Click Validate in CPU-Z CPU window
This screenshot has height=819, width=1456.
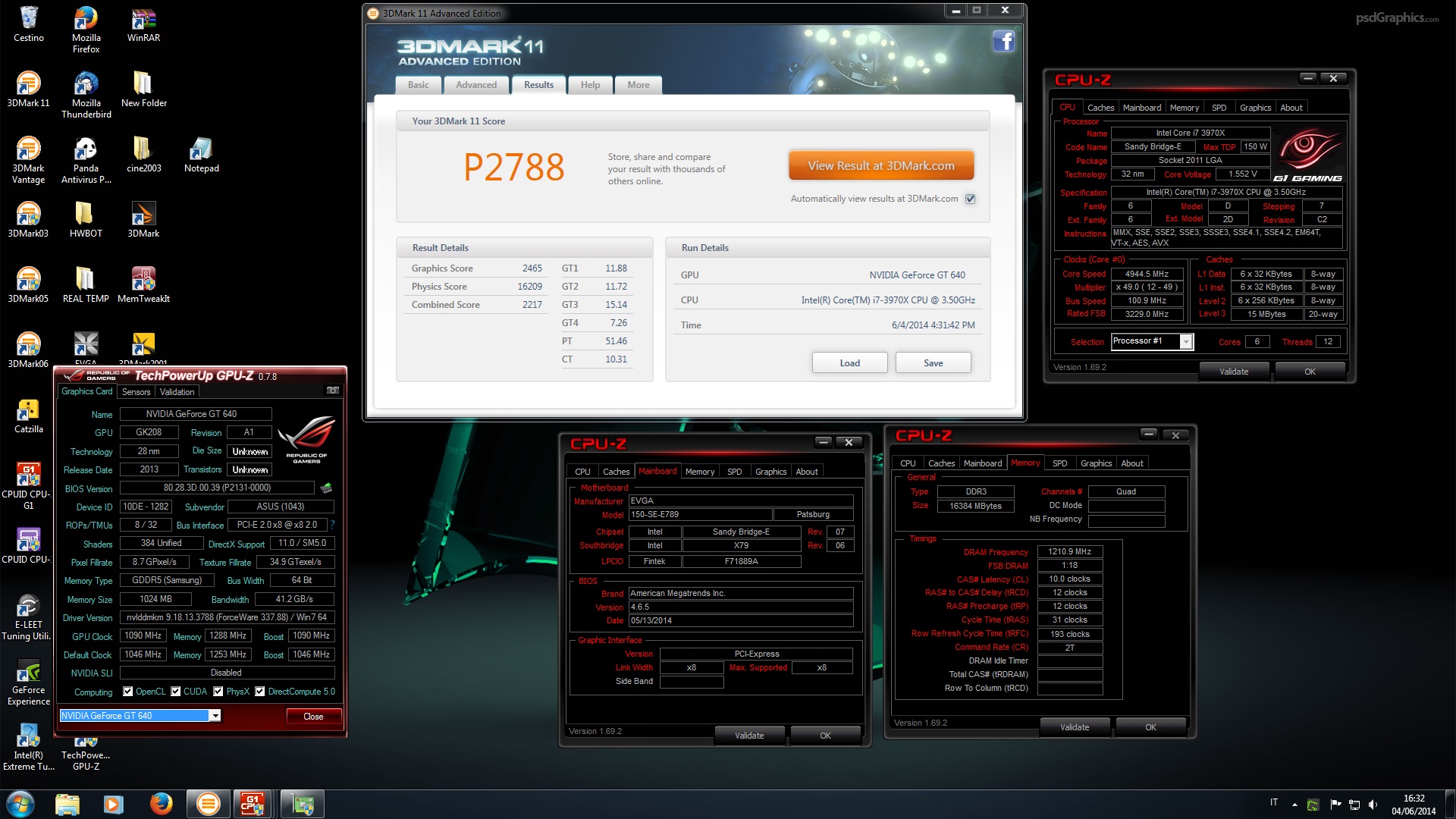coord(1234,372)
